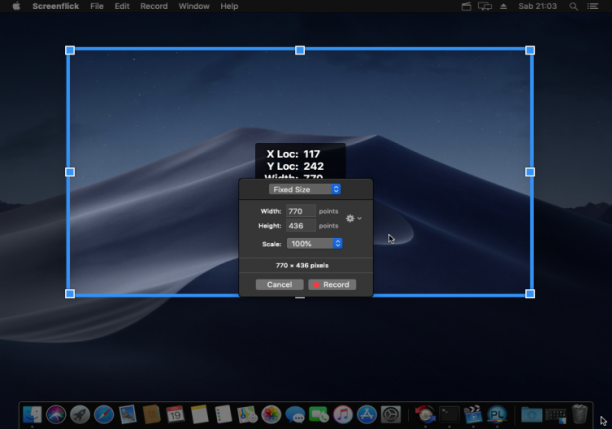Open the Notes app in Dock
Image resolution: width=612 pixels, height=429 pixels.
pyautogui.click(x=199, y=414)
